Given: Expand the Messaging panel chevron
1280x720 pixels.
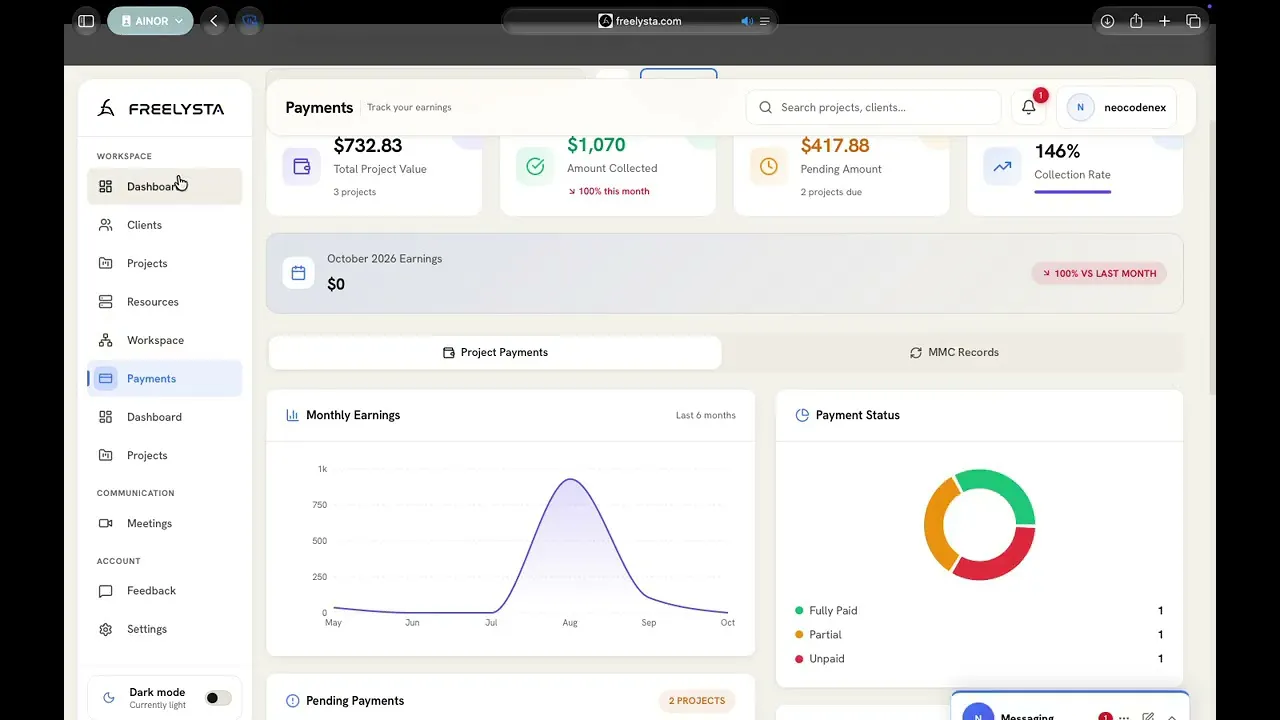Looking at the screenshot, I should click(1172, 716).
